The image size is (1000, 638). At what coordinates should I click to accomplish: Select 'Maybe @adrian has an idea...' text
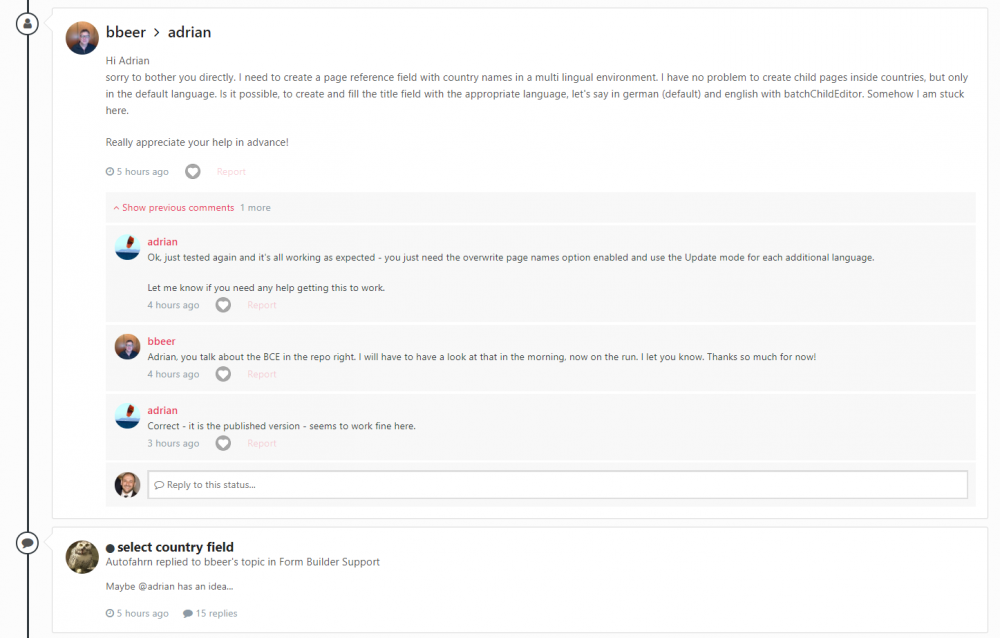tap(170, 586)
